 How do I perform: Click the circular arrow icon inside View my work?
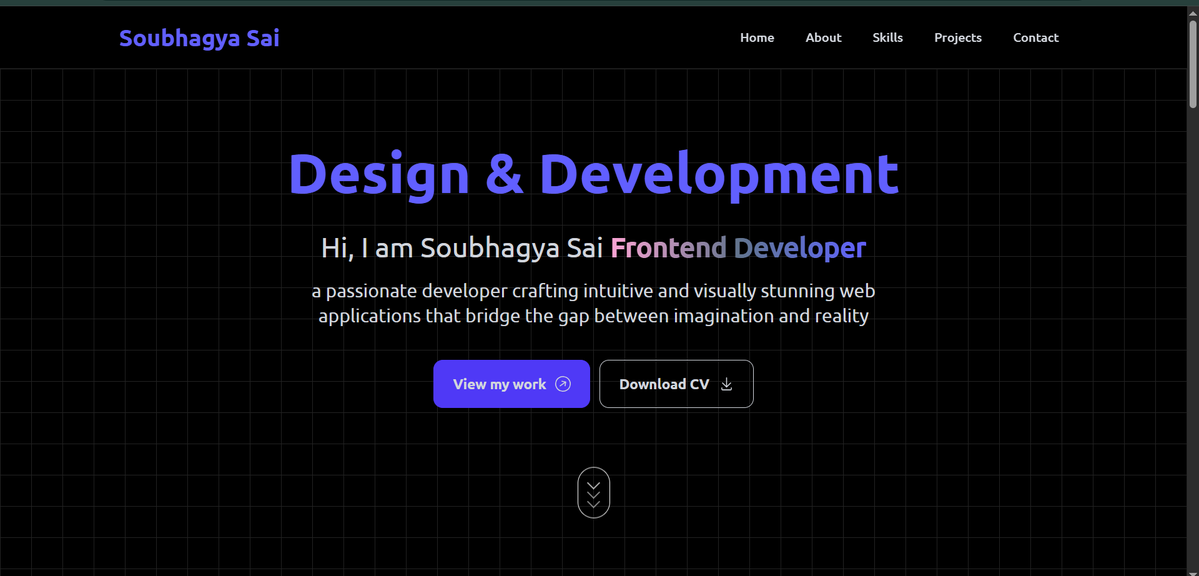pyautogui.click(x=564, y=384)
